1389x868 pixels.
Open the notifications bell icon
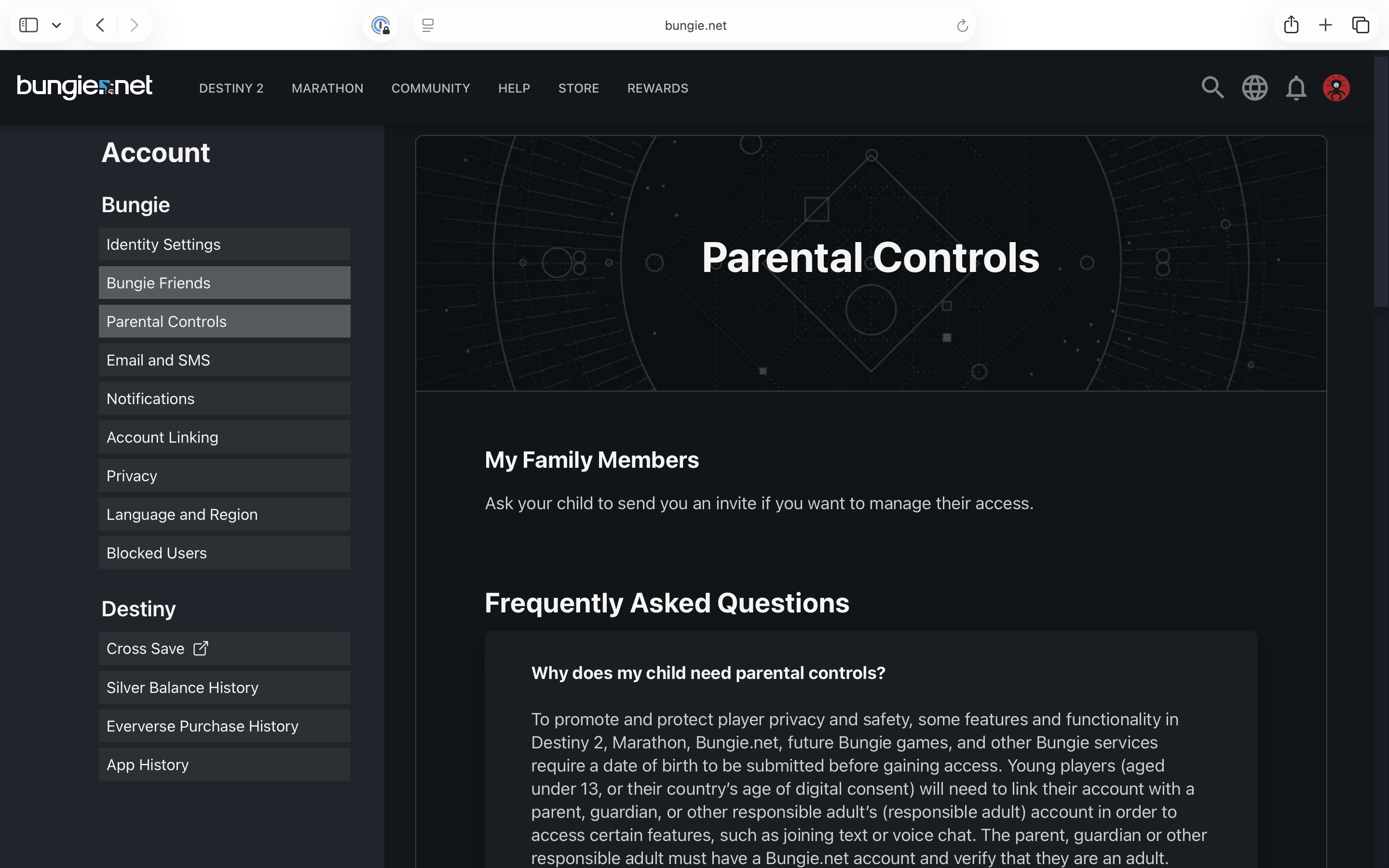[x=1295, y=88]
